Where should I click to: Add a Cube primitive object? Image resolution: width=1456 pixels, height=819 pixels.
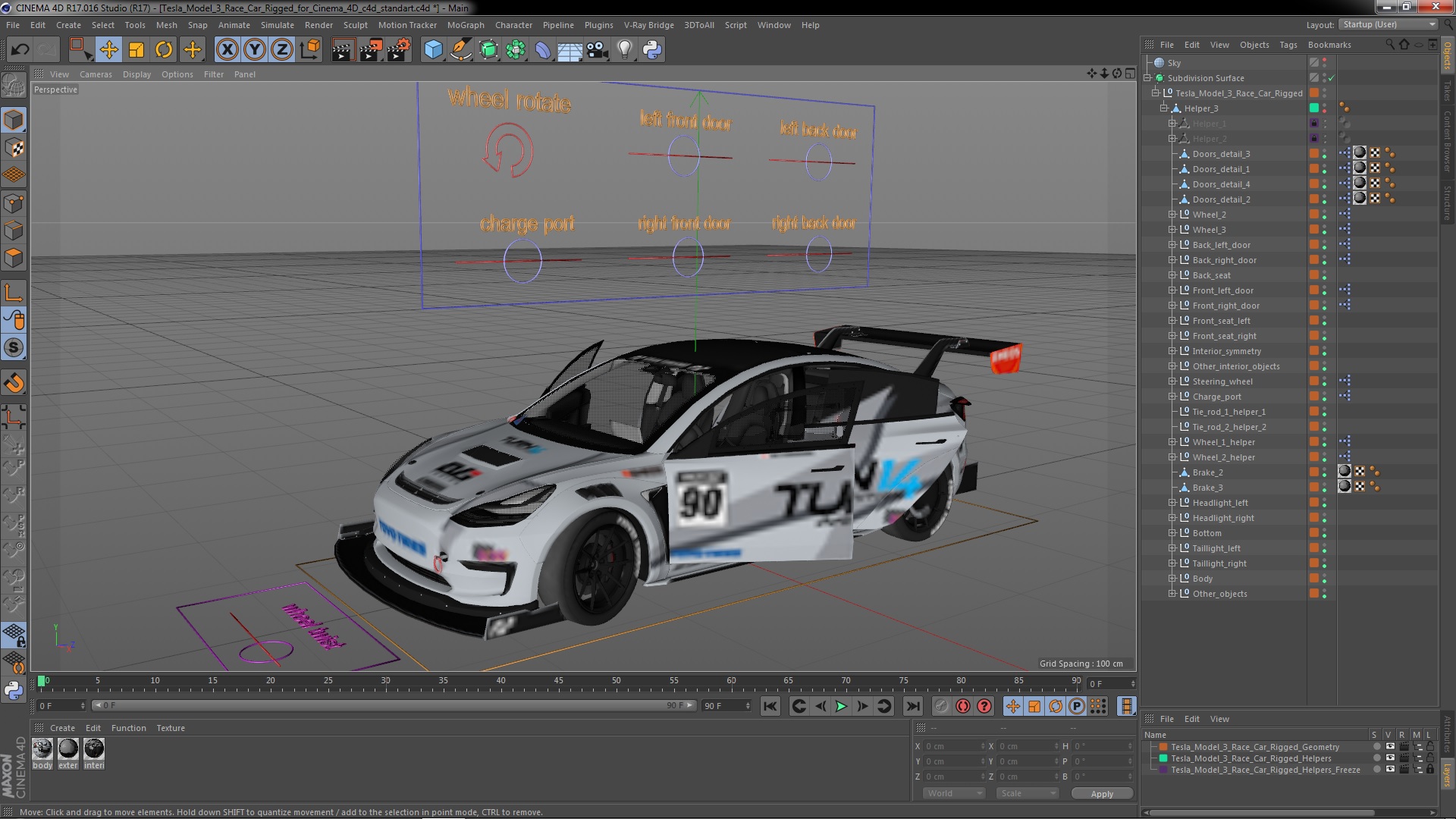433,50
